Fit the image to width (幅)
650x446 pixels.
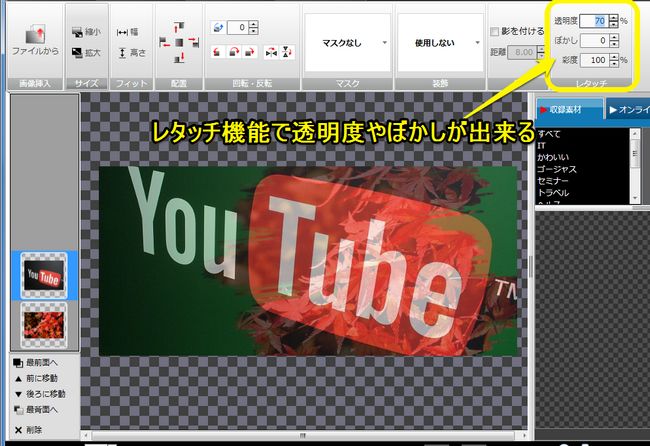pos(128,32)
